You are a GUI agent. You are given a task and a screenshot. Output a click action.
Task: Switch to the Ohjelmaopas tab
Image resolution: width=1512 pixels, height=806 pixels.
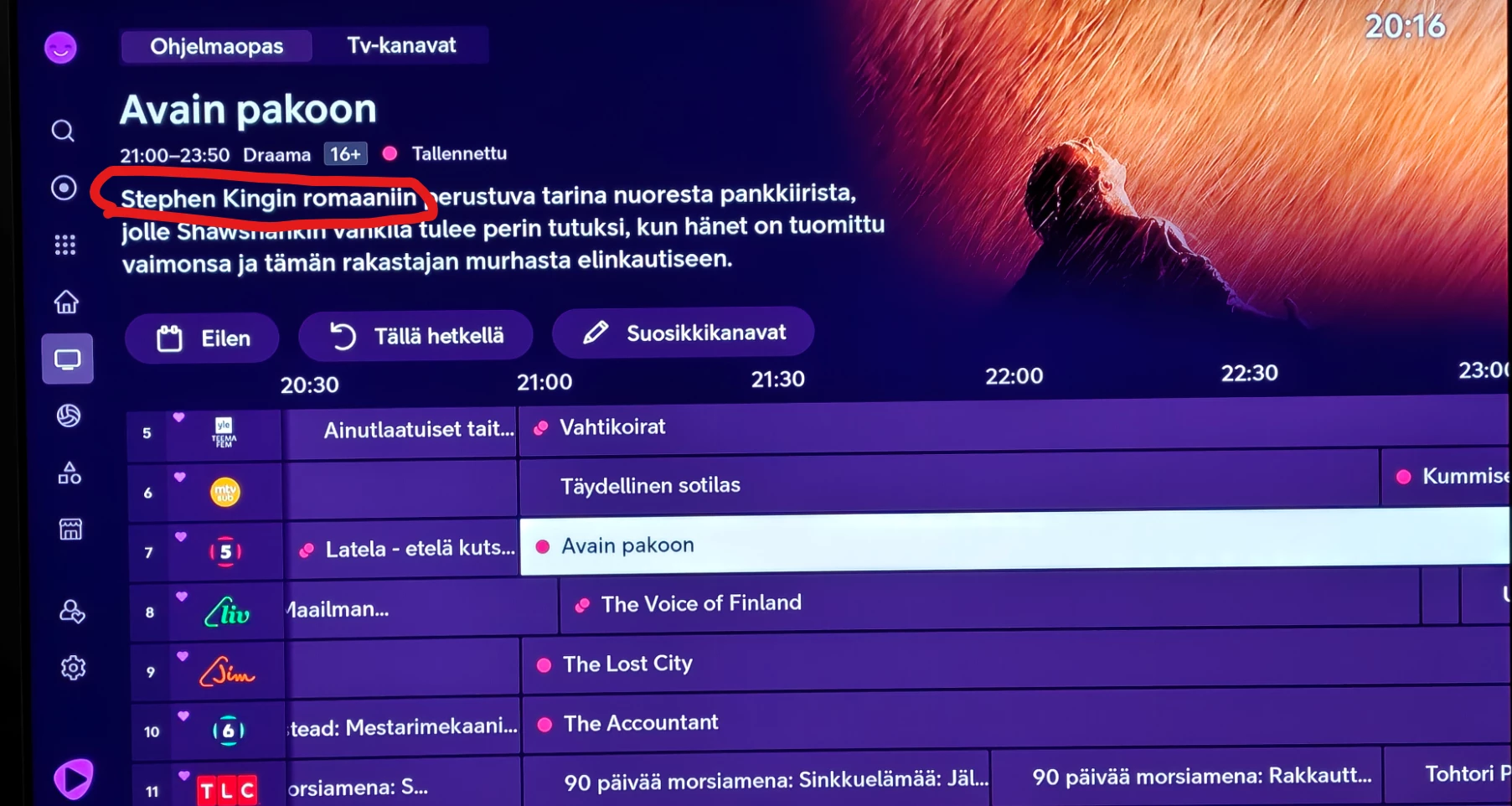216,46
